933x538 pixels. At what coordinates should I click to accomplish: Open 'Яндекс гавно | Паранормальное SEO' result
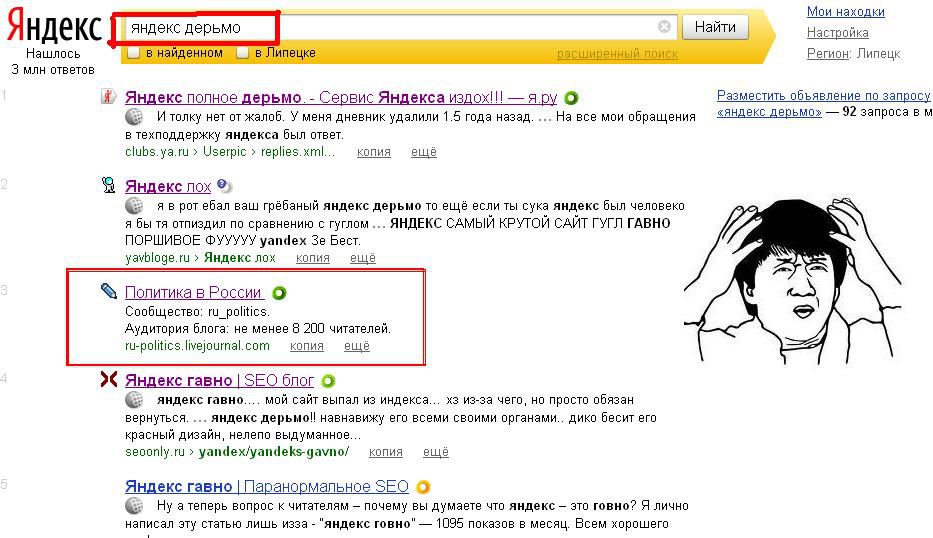pyautogui.click(x=267, y=486)
